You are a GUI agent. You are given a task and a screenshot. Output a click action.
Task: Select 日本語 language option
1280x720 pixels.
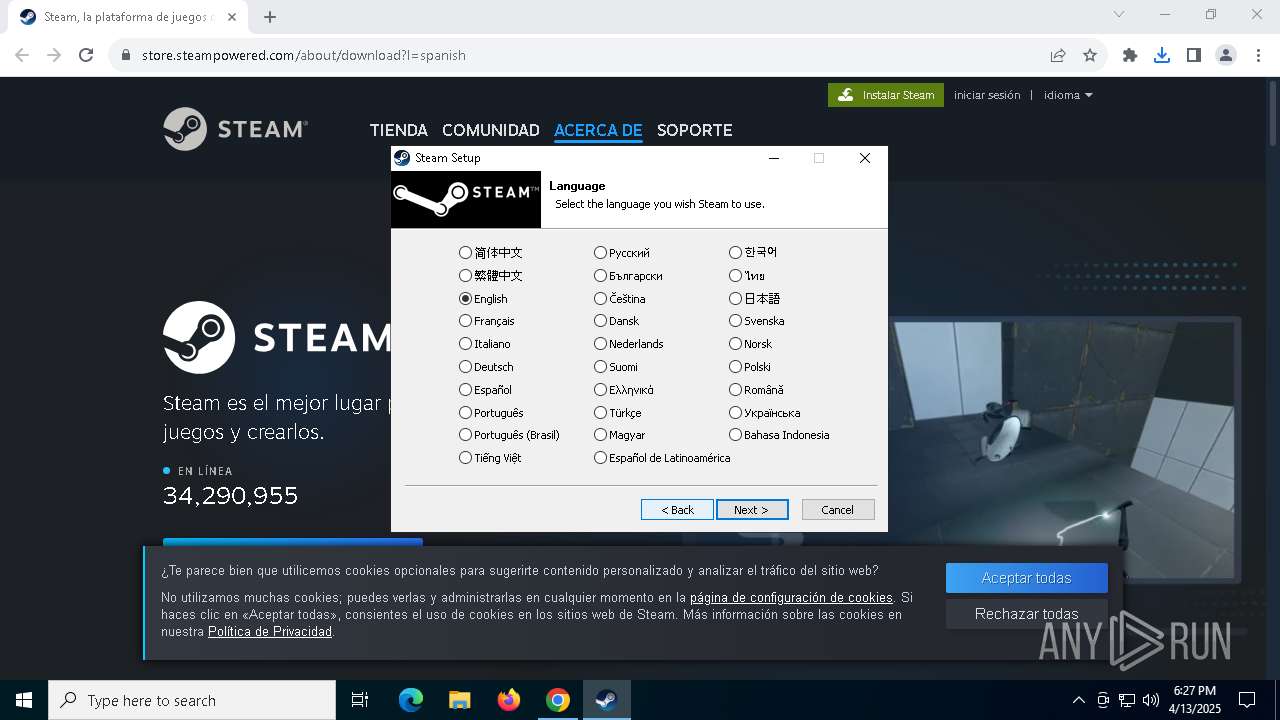point(755,299)
